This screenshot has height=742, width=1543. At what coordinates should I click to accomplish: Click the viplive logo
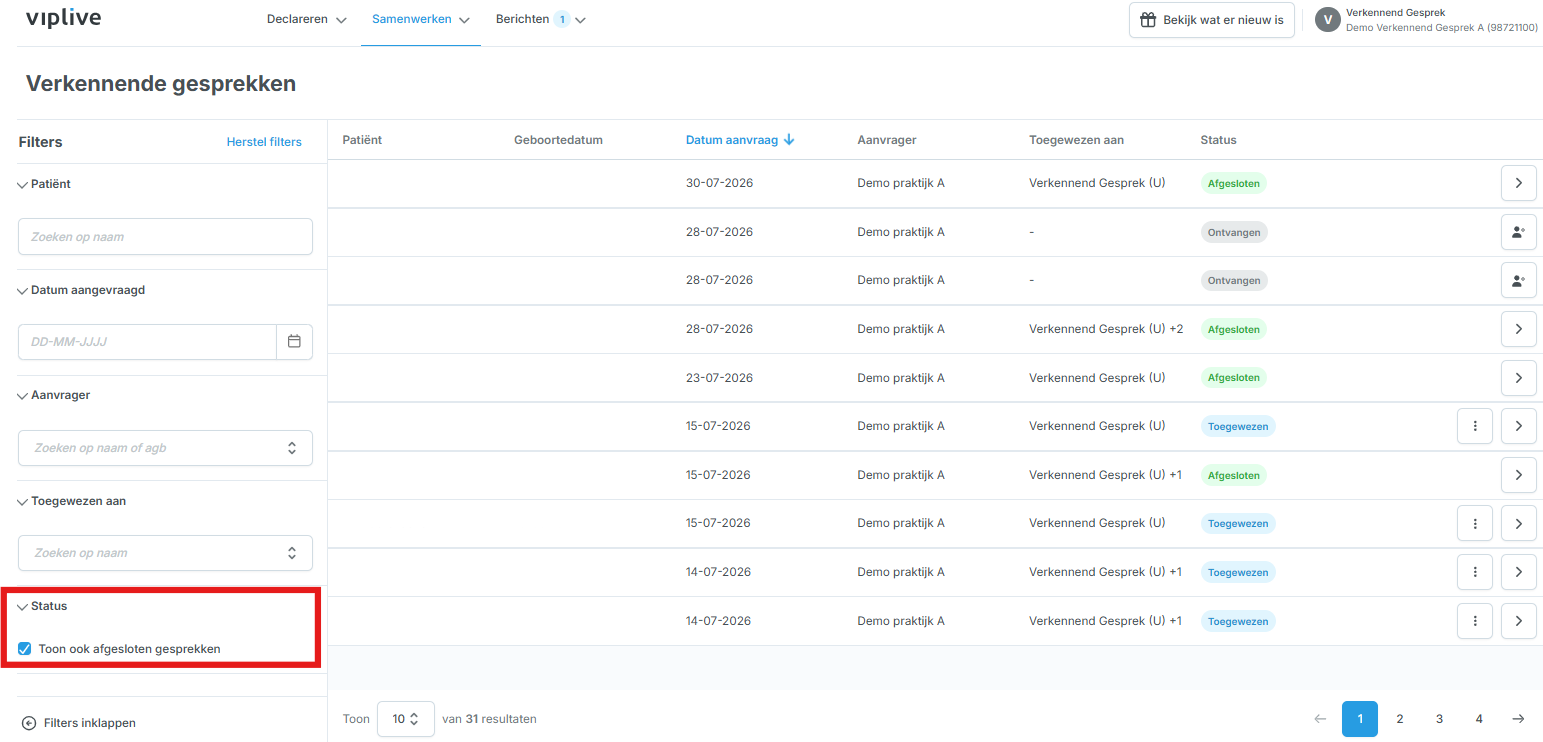pos(63,18)
